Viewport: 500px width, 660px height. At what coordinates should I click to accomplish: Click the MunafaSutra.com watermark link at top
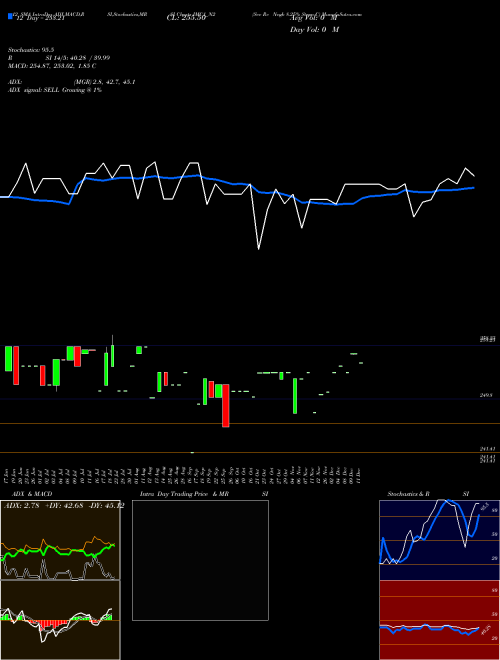click(x=340, y=14)
